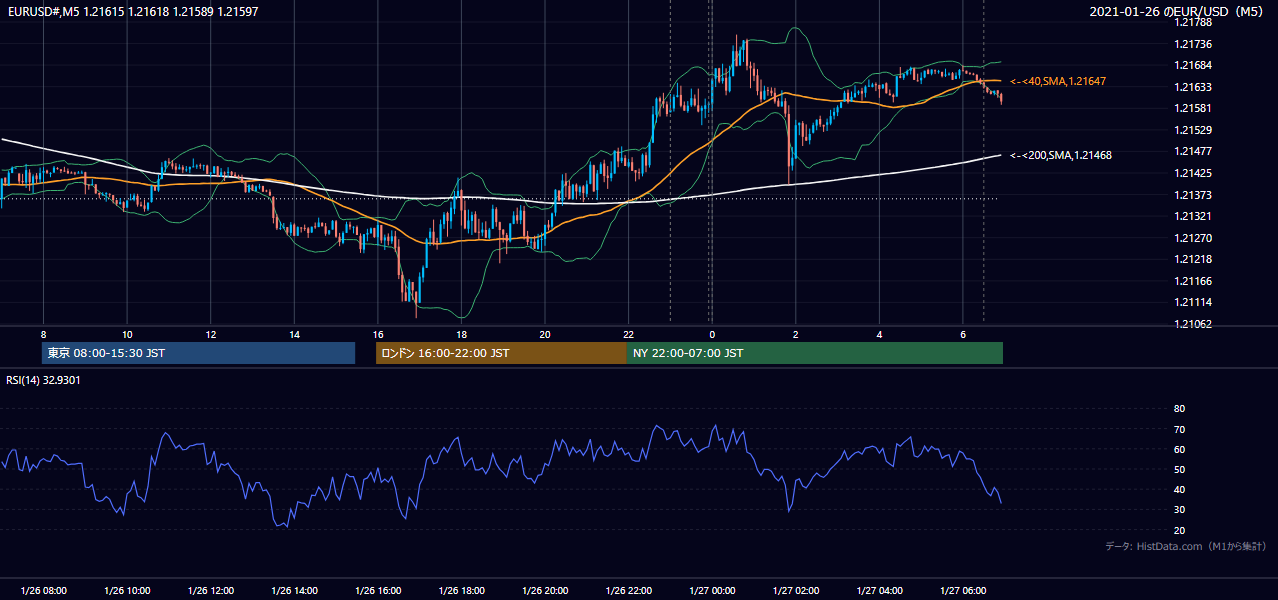Click the 1/27 00:00 bottom time label
The height and width of the screenshot is (600, 1278).
click(x=712, y=591)
